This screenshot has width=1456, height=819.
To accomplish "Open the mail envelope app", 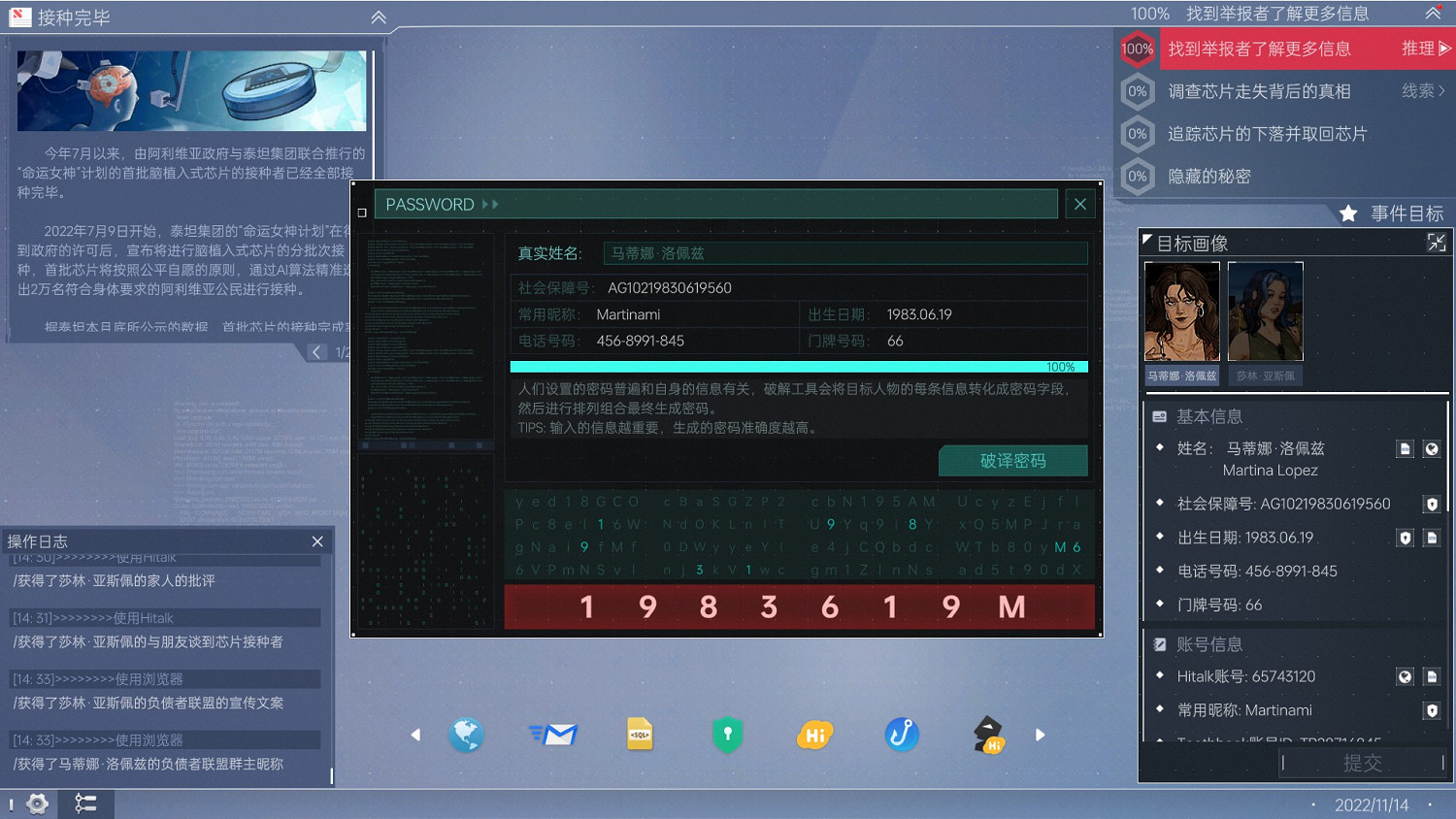I will click(x=553, y=735).
